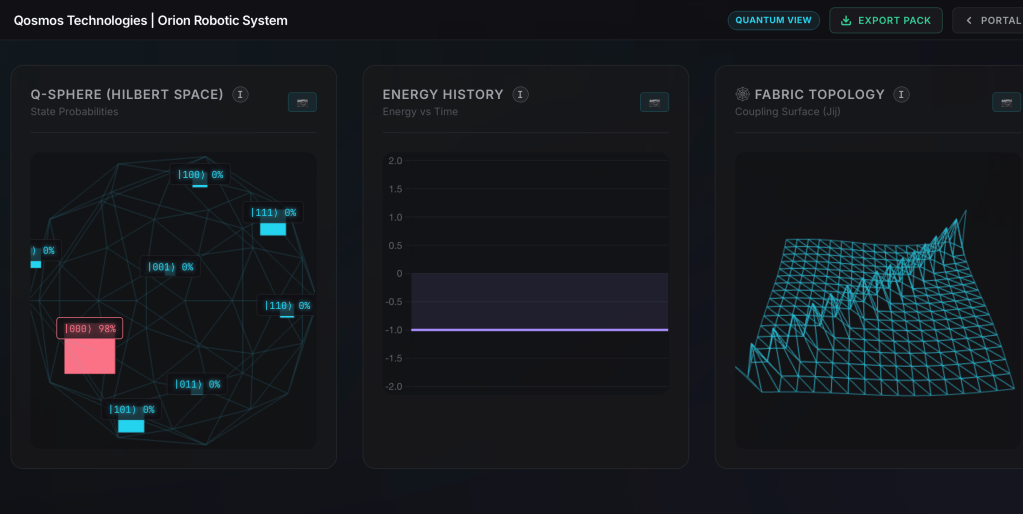Capture snapshot of the Q-Sphere panel
1023x514 pixels.
point(302,102)
